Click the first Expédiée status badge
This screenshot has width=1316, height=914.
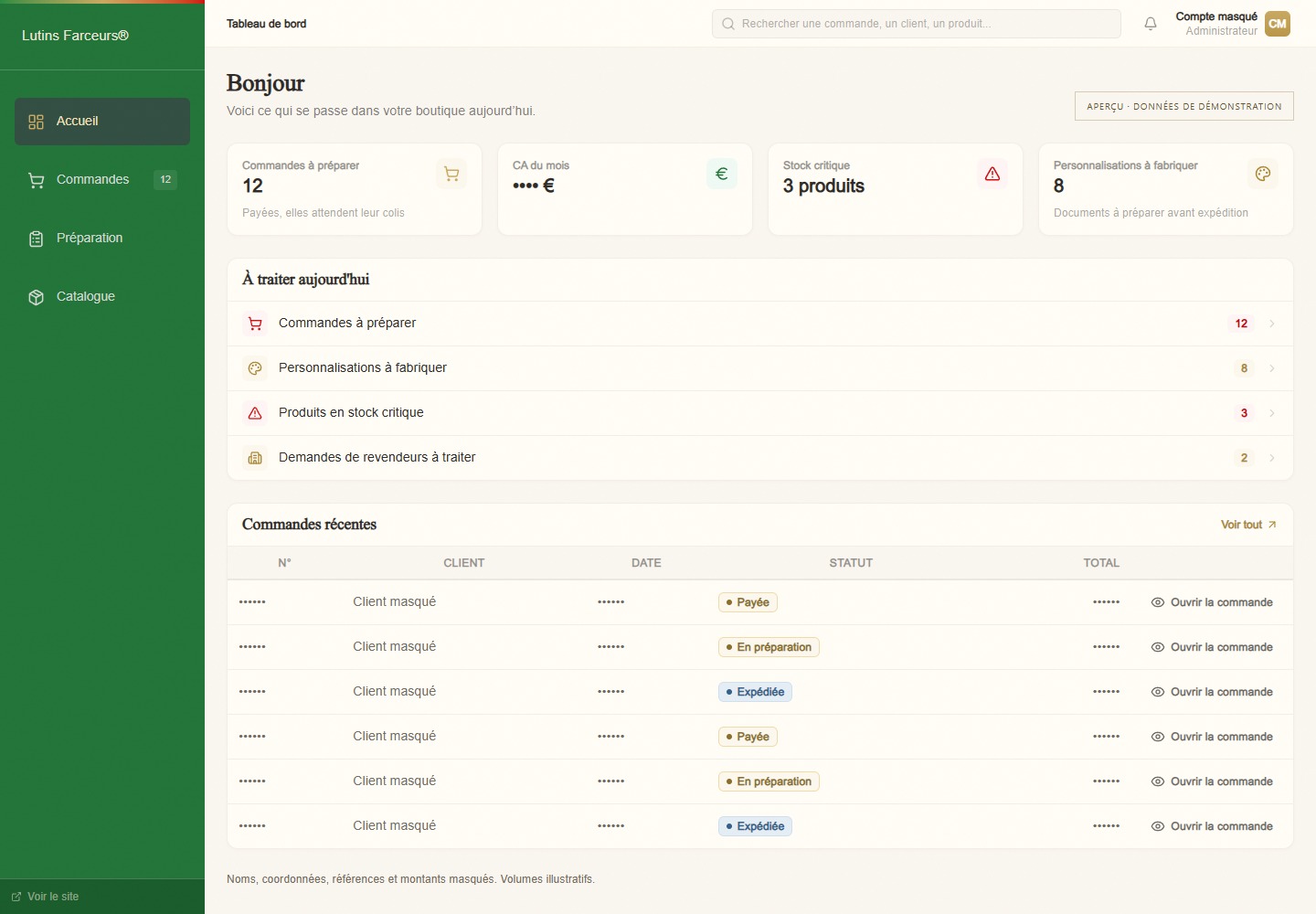point(755,692)
